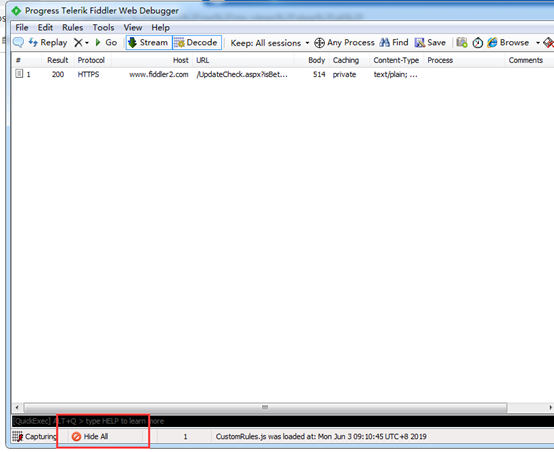The height and width of the screenshot is (452, 554).
Task: Focus the QuickExec command box
Action: click(x=283, y=421)
